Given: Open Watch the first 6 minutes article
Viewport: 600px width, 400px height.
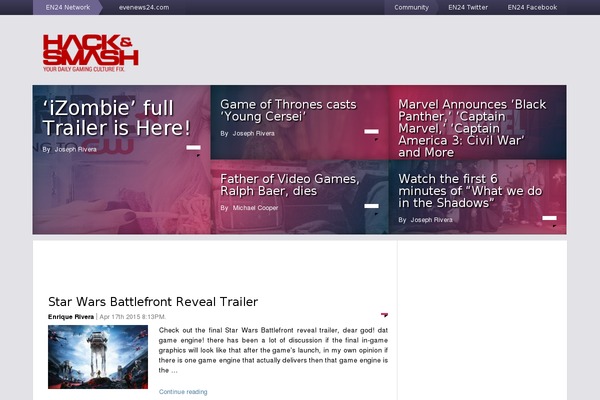Looking at the screenshot, I should [470, 191].
